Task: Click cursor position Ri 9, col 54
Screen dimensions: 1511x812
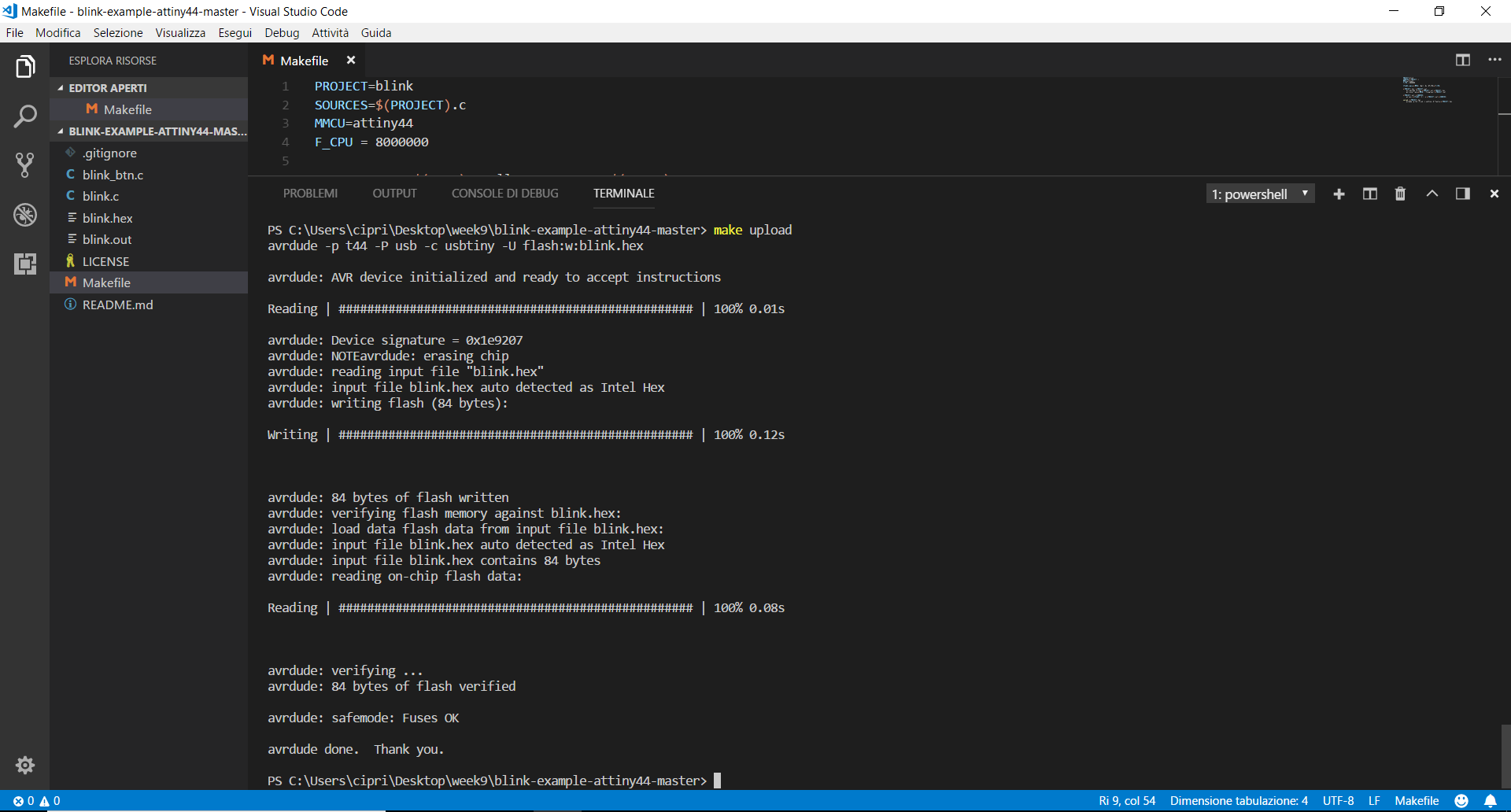Action: (x=1127, y=801)
